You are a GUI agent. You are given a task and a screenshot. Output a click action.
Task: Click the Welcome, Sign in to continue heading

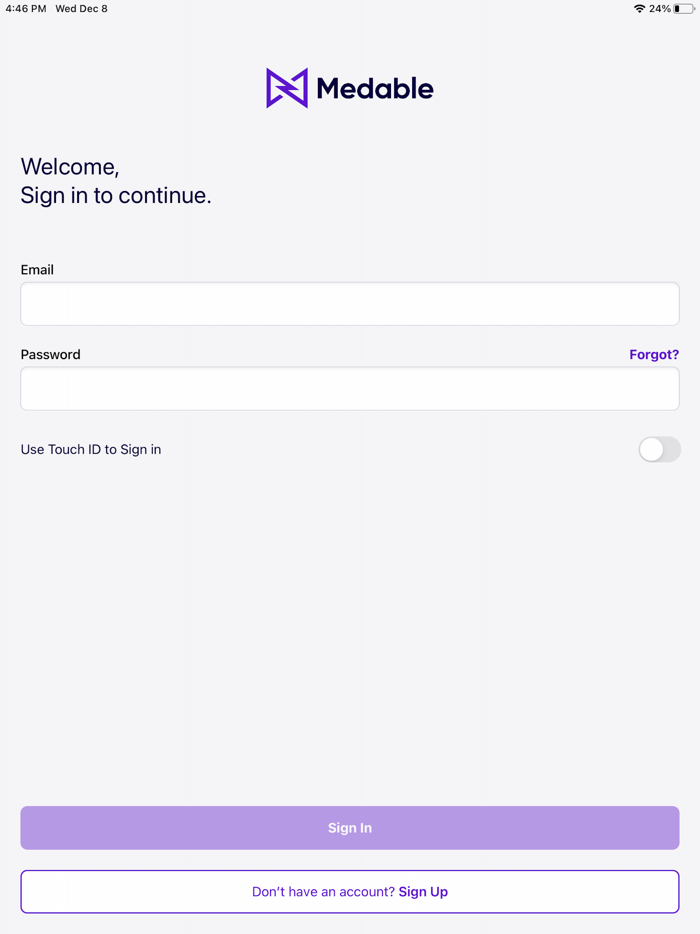(x=115, y=181)
